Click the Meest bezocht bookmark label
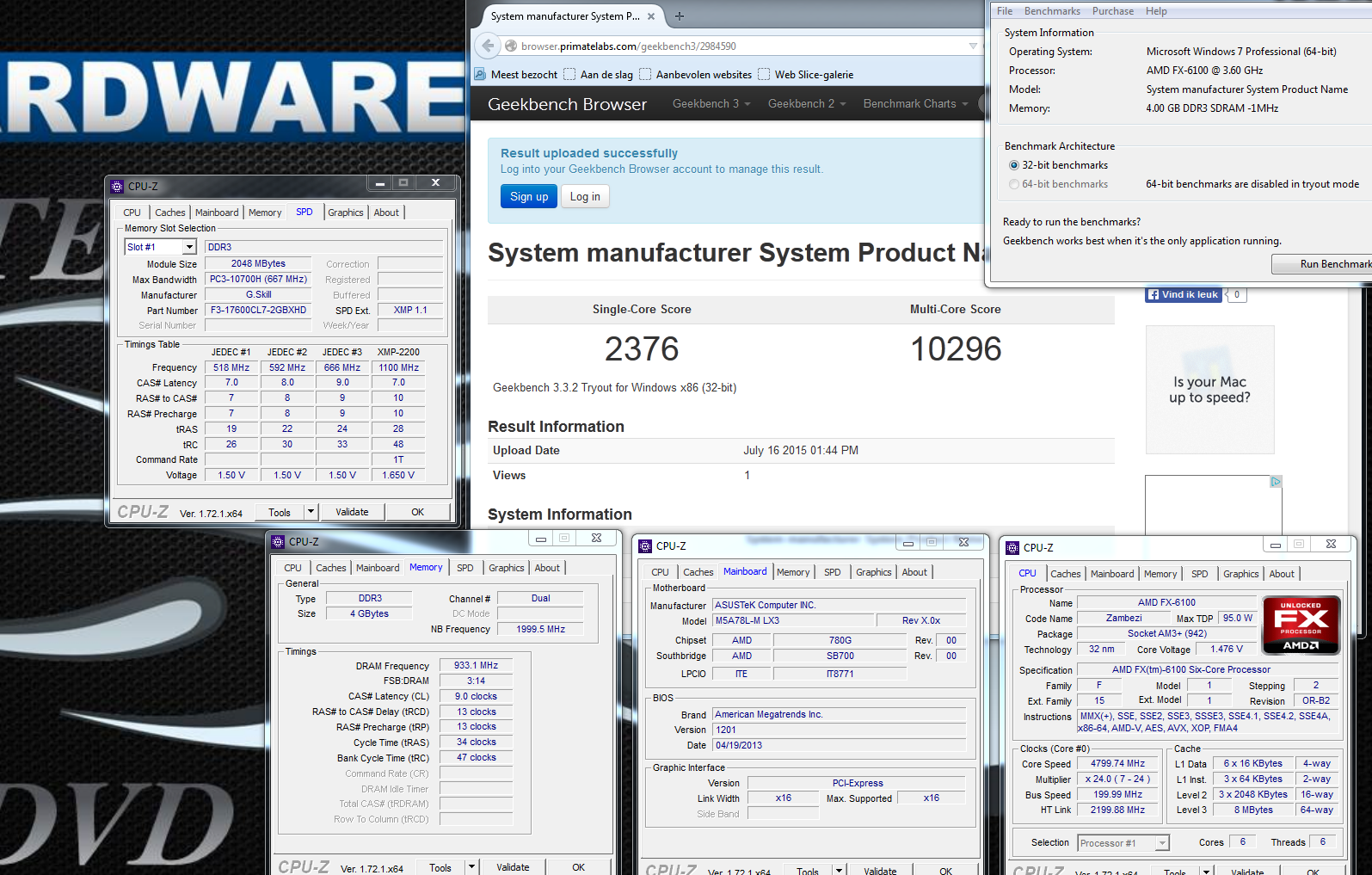This screenshot has width=1372, height=875. [524, 75]
